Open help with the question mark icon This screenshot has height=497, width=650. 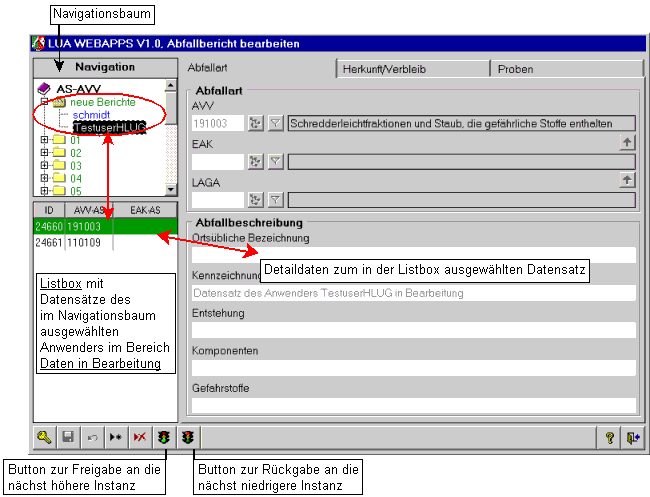609,437
